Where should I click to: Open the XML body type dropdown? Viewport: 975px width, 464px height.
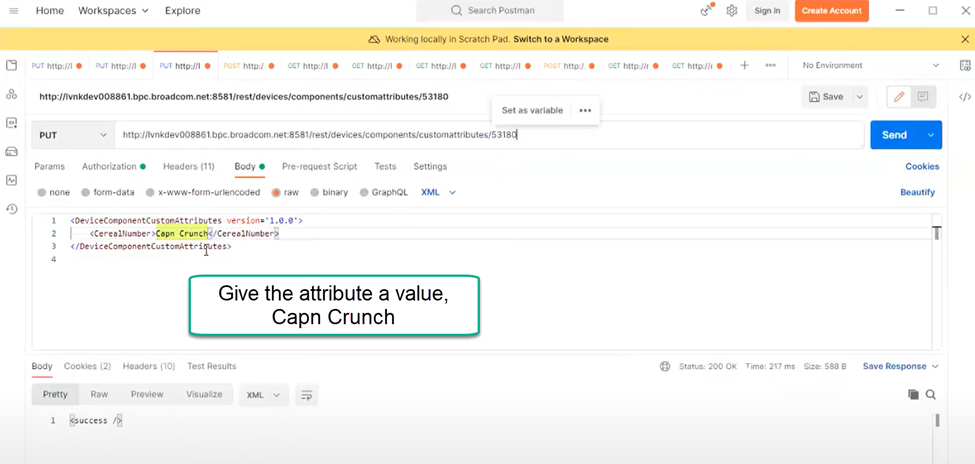pos(438,192)
